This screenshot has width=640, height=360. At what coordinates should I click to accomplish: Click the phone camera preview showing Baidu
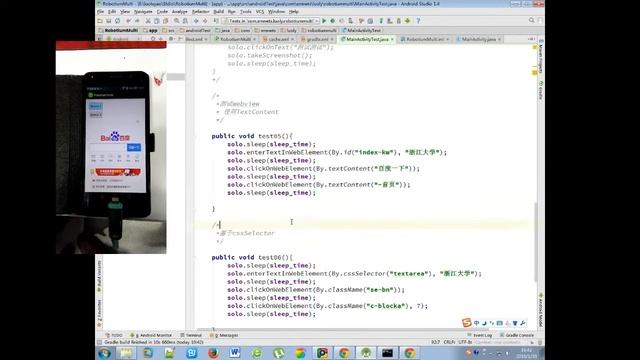click(111, 148)
